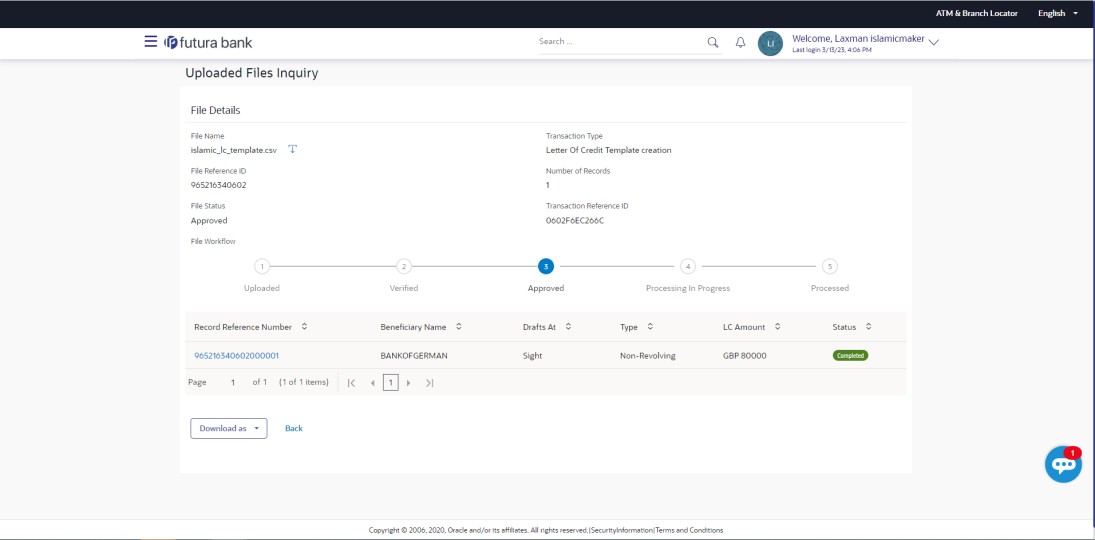Sort by LC Amount column
The width and height of the screenshot is (1095, 540).
(x=777, y=326)
